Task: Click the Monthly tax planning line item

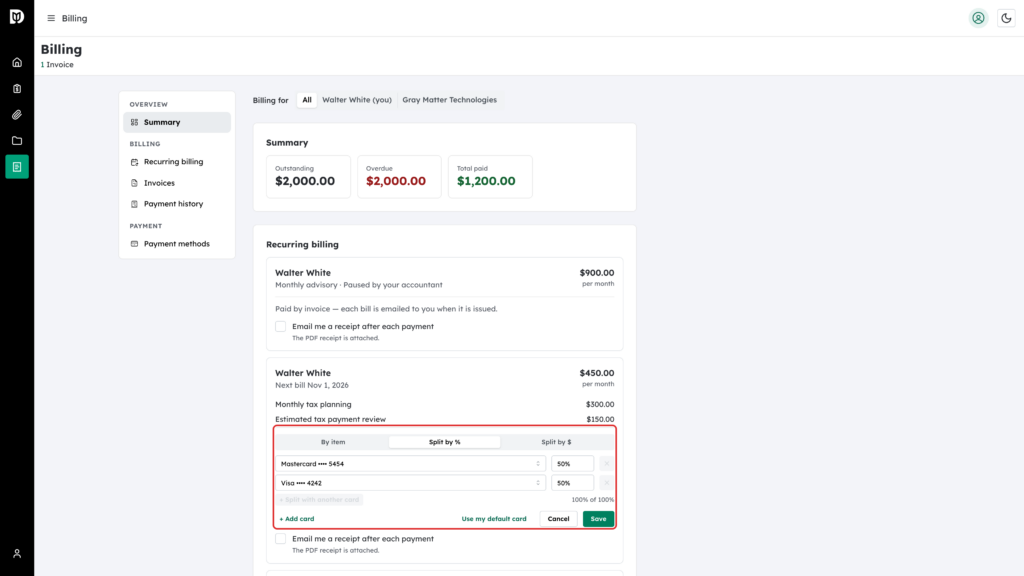Action: 445,404
